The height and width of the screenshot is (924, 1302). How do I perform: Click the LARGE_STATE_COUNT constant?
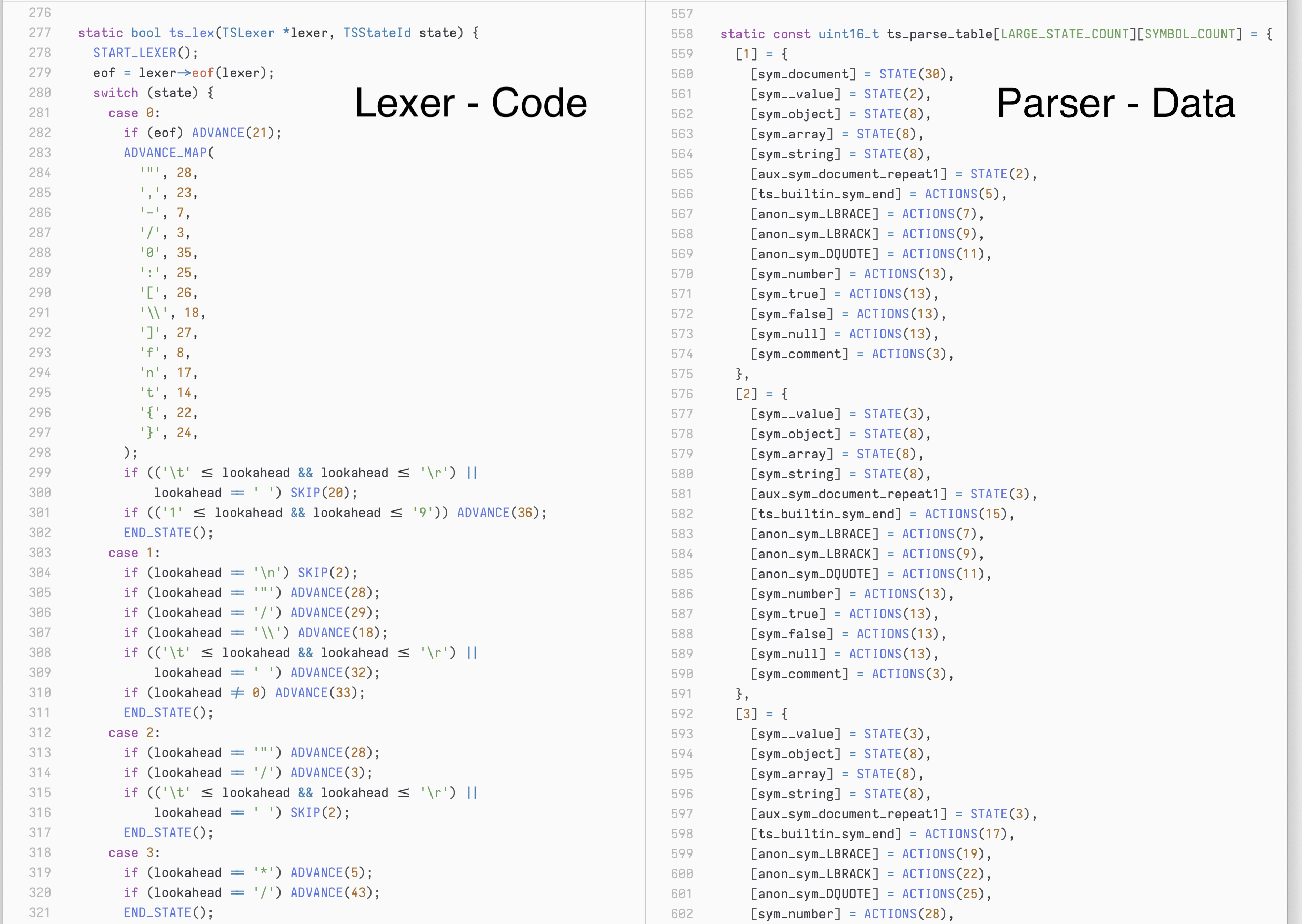pos(1065,34)
